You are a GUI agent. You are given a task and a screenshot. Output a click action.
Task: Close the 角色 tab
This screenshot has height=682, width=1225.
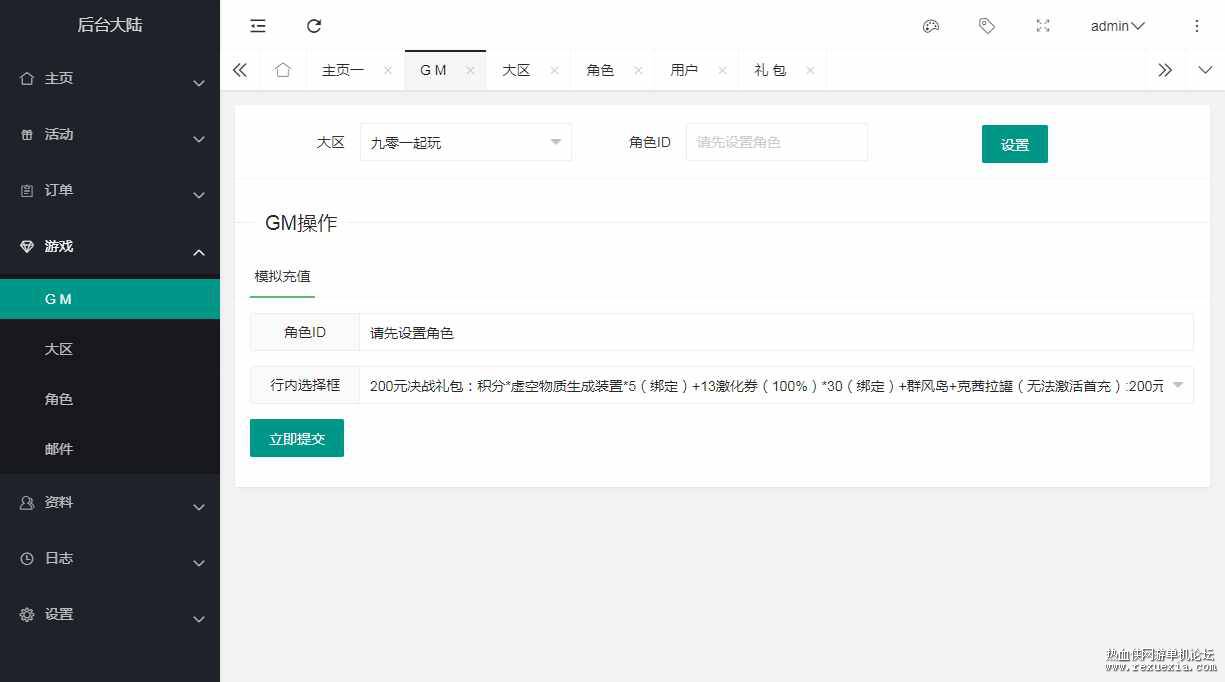[638, 71]
